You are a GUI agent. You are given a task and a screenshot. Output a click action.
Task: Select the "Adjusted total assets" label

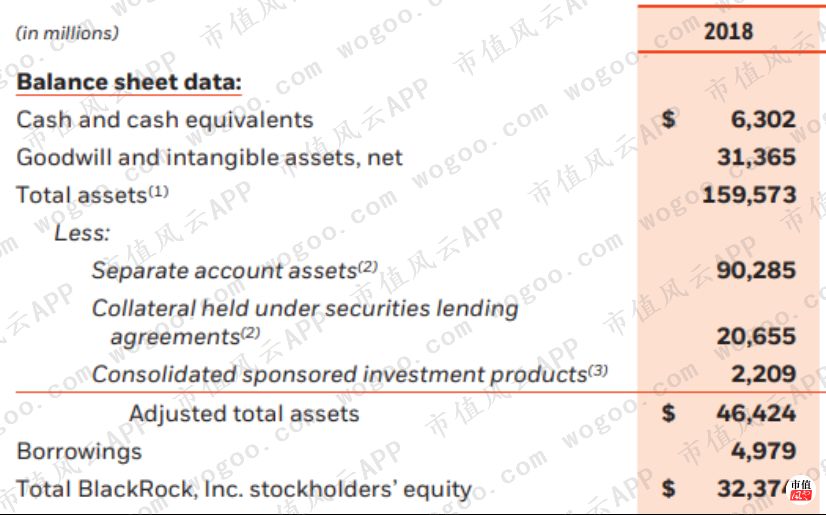point(244,413)
